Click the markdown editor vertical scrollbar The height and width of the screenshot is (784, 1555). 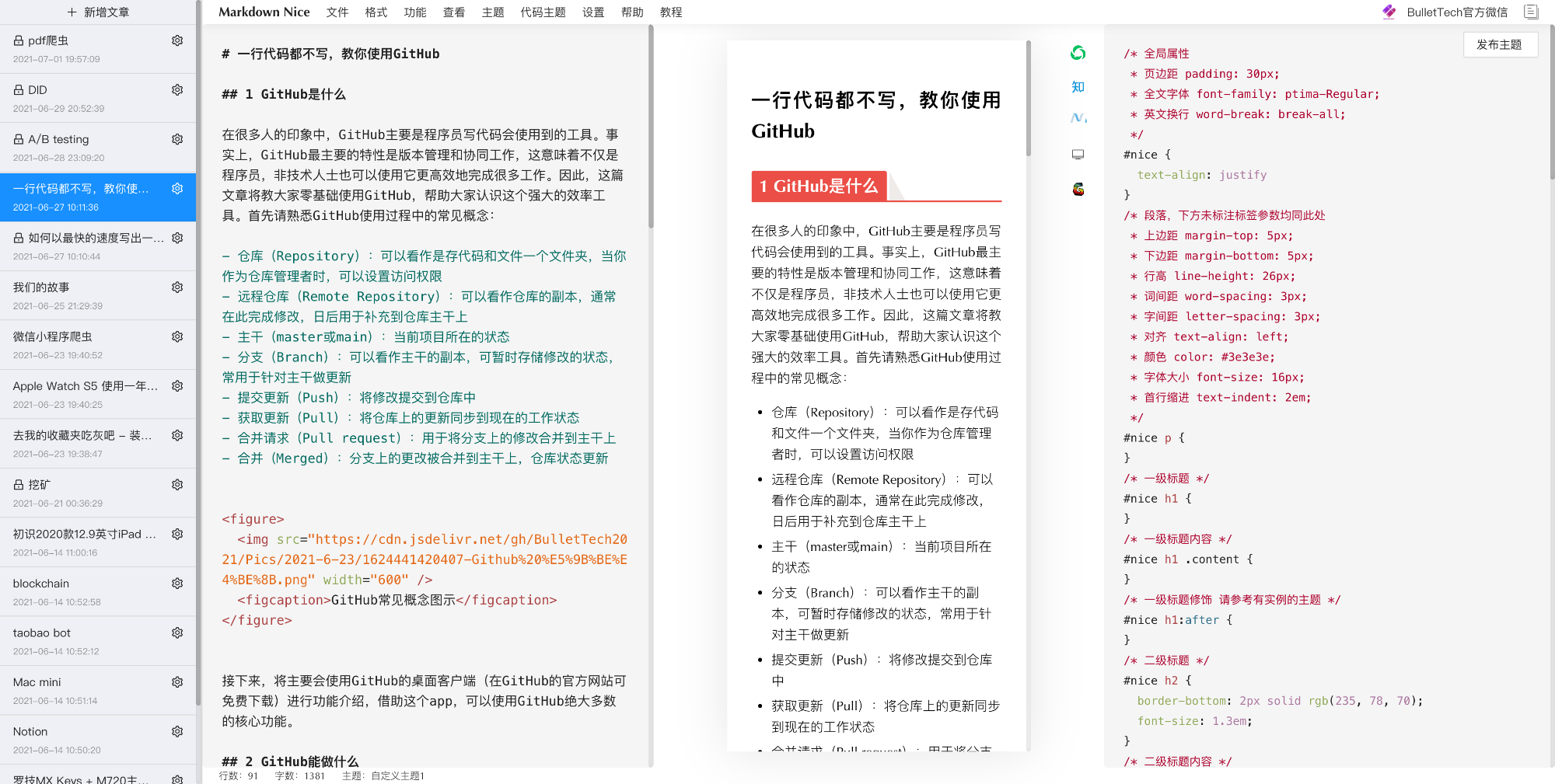(x=651, y=128)
